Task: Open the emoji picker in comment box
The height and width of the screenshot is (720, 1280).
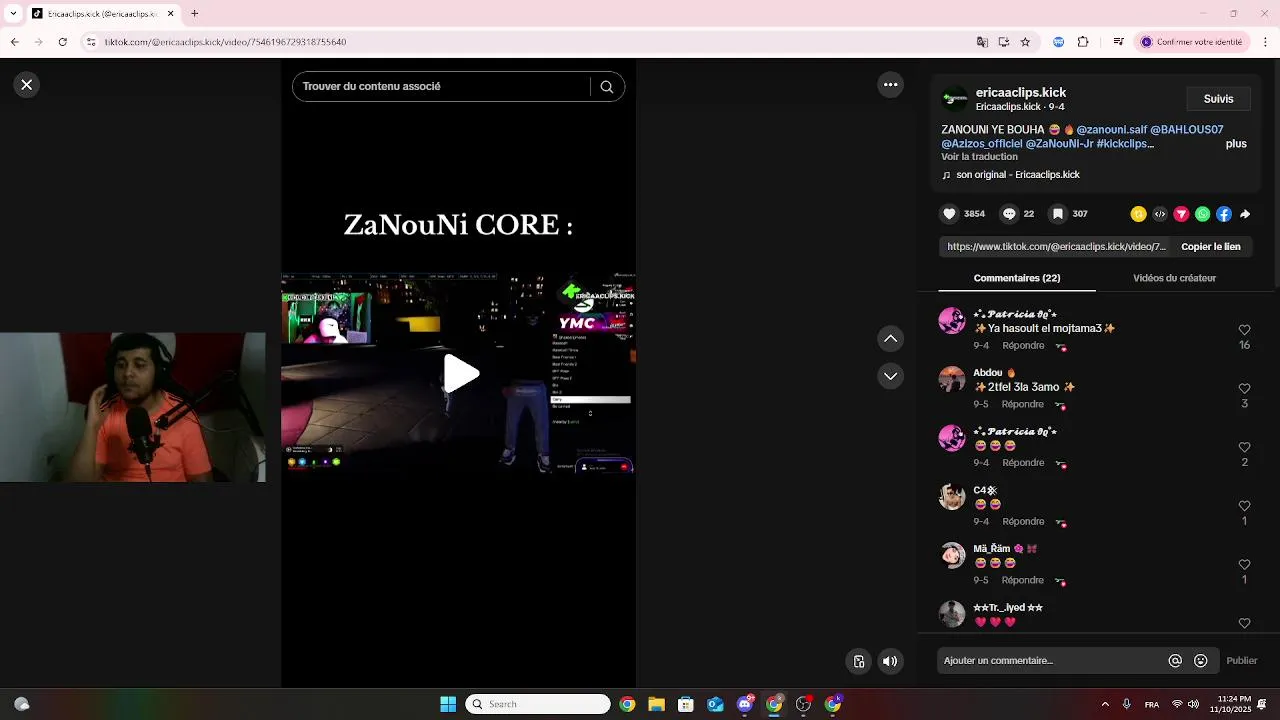Action: pos(1201,661)
